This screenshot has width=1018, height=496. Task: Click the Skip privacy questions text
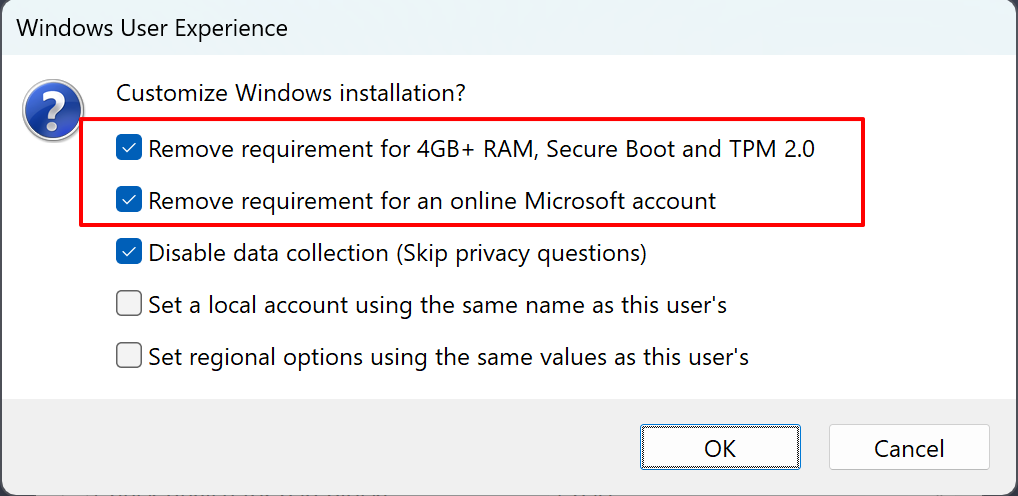[522, 253]
